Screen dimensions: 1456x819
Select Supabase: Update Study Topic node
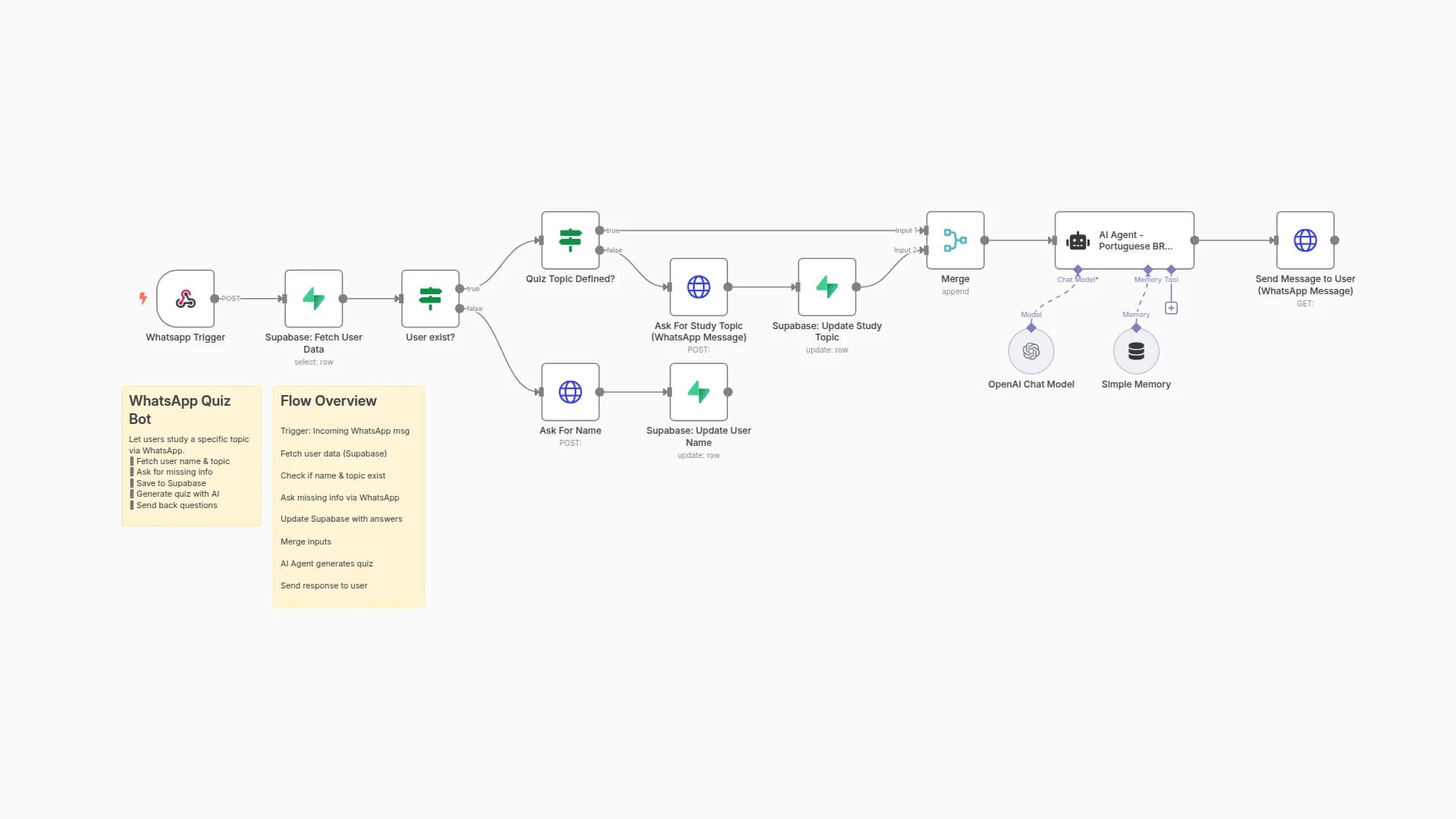[x=827, y=287]
